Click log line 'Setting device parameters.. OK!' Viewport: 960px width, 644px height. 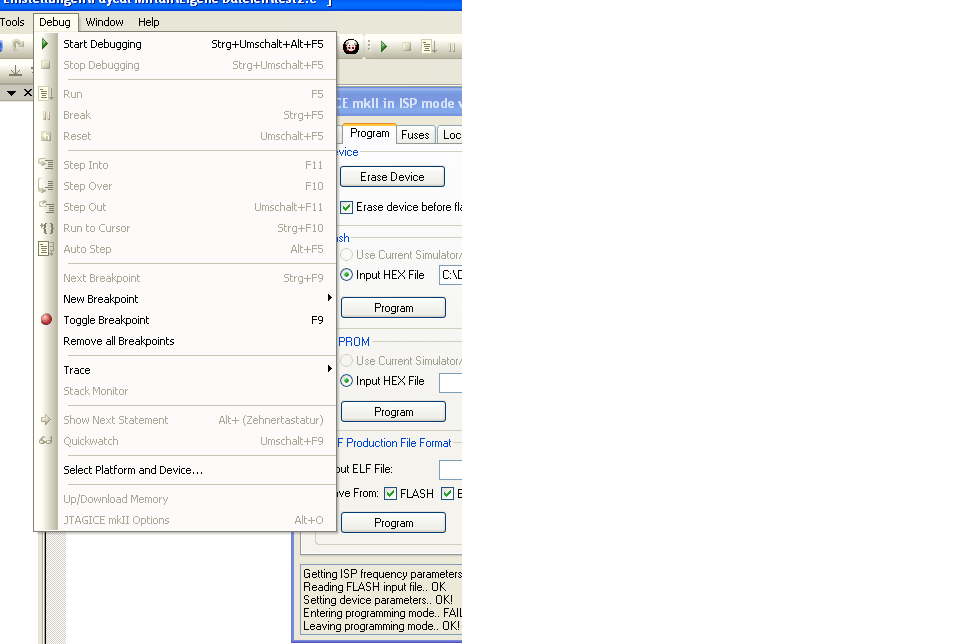(x=378, y=600)
